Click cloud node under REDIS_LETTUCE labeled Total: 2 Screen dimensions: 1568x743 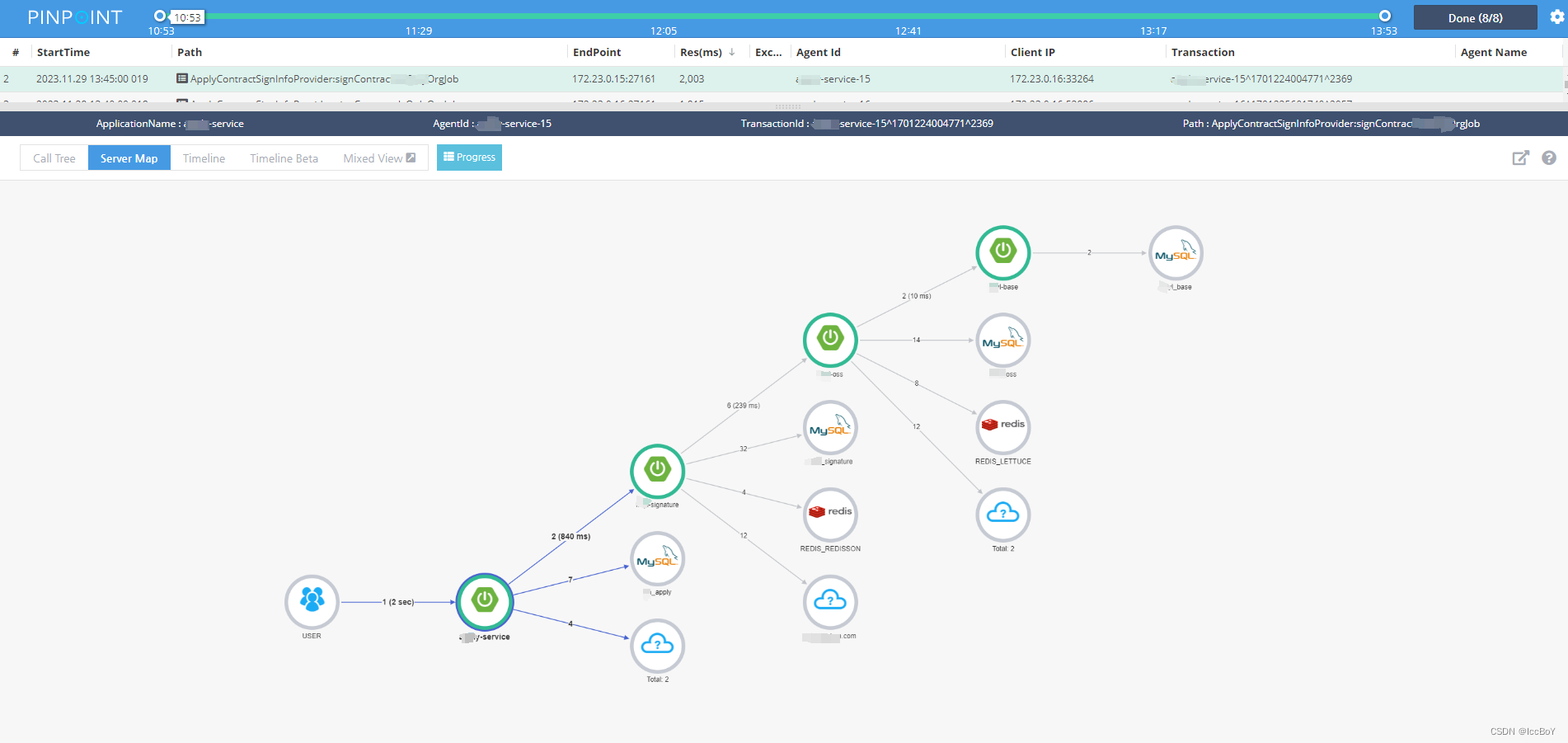coord(1003,515)
